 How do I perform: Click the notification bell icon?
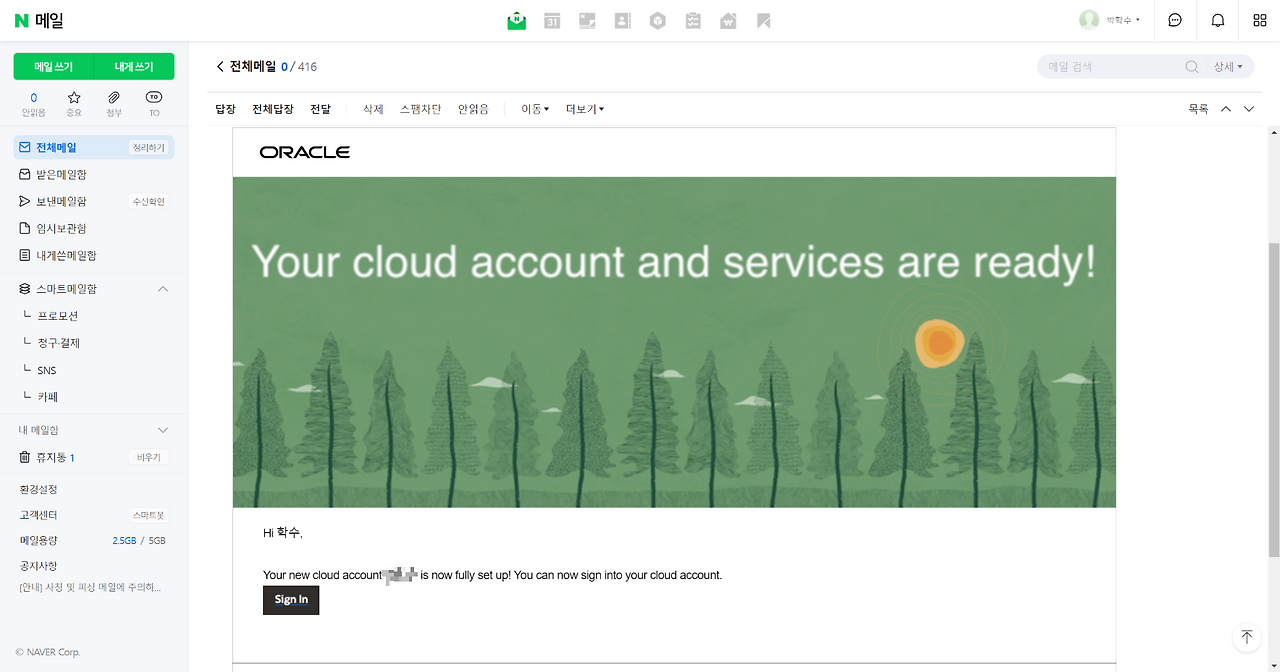[x=1217, y=21]
